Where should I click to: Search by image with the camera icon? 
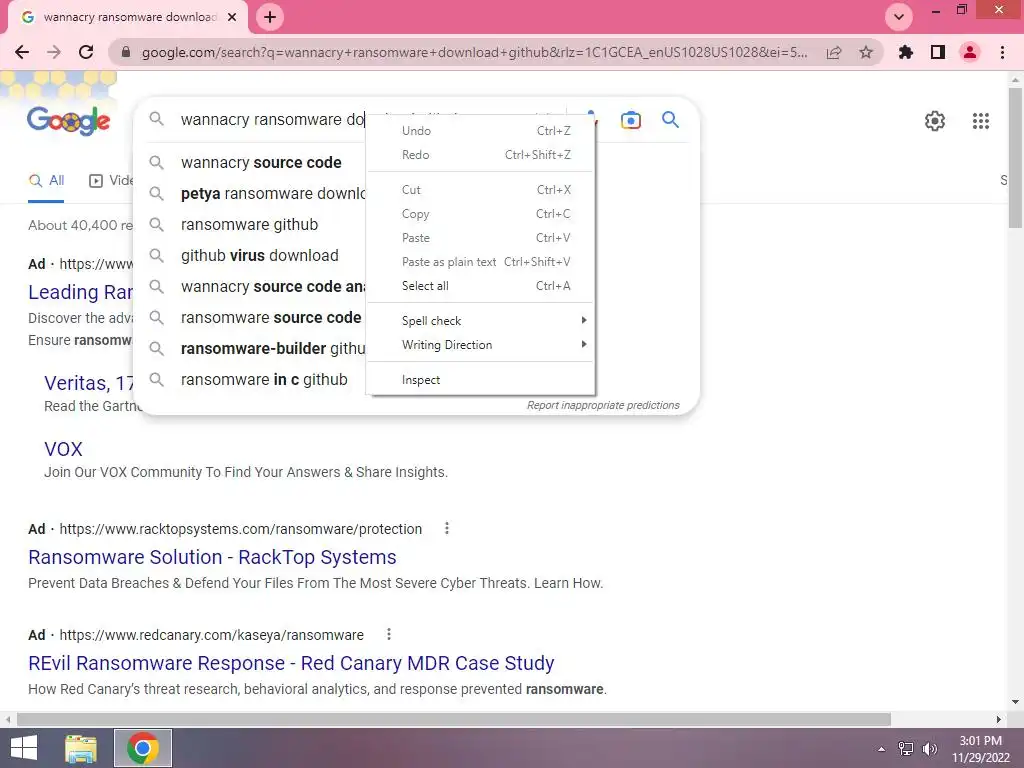pyautogui.click(x=631, y=120)
